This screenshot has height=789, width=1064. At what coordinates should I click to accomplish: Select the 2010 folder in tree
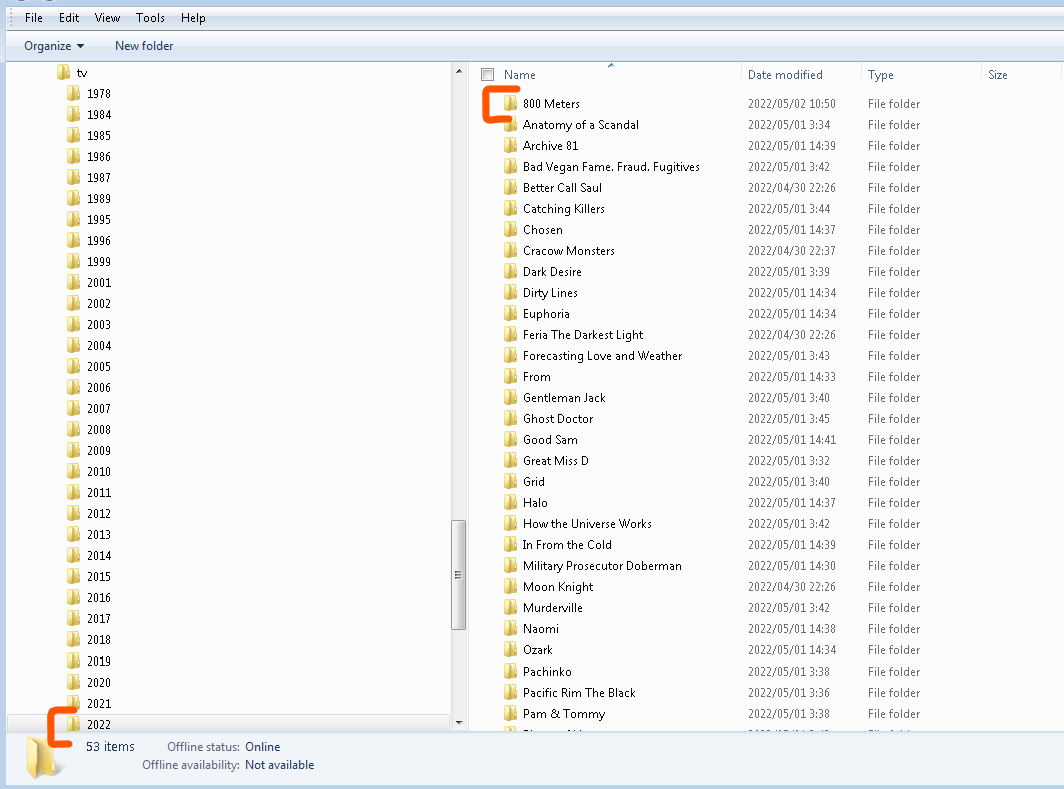[x=98, y=472]
